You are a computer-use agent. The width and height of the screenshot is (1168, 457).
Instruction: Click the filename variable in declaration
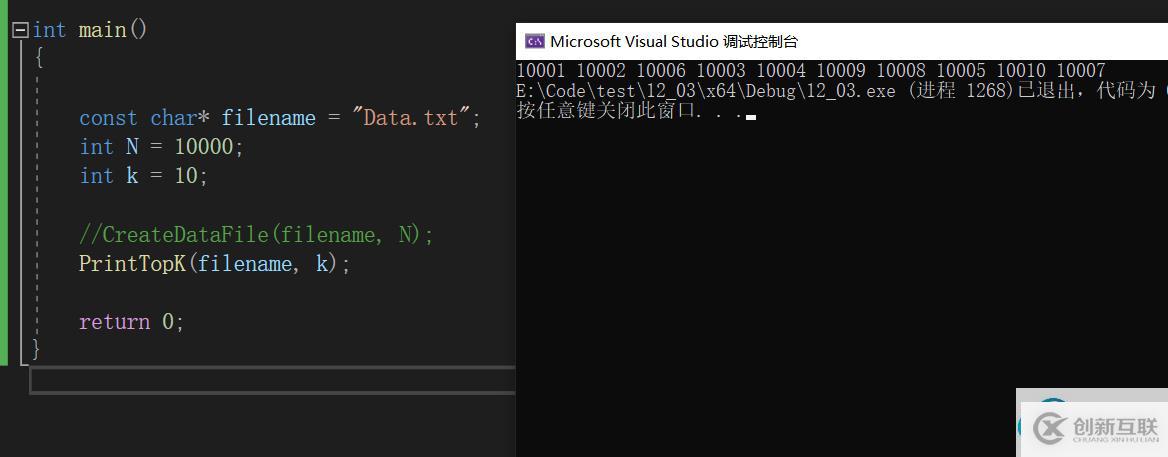[268, 118]
